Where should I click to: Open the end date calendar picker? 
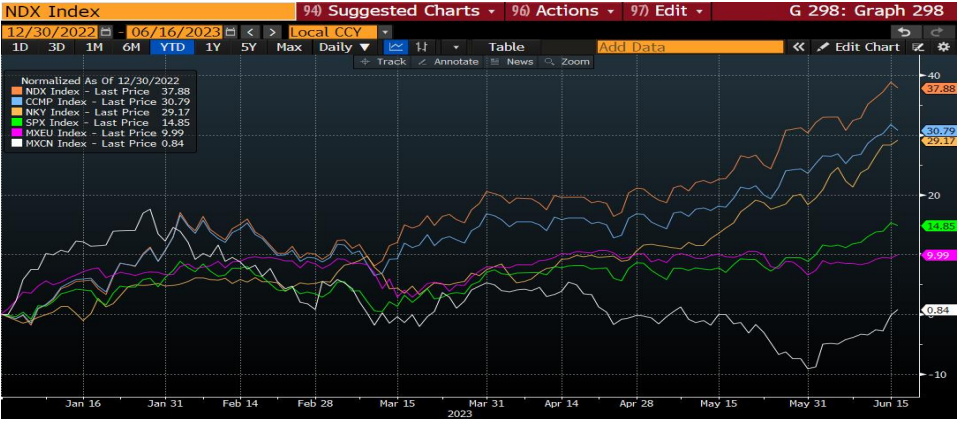[231, 32]
